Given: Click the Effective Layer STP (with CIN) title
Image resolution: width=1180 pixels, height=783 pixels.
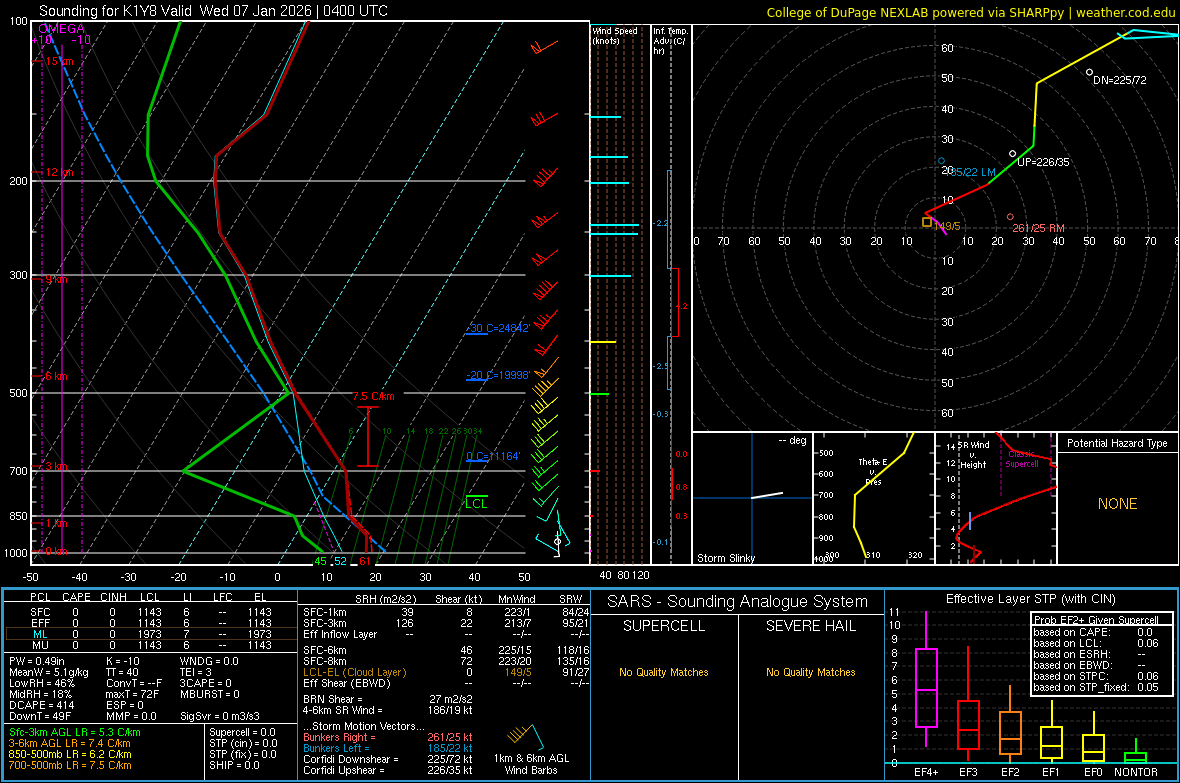Looking at the screenshot, I should coord(1030,599).
